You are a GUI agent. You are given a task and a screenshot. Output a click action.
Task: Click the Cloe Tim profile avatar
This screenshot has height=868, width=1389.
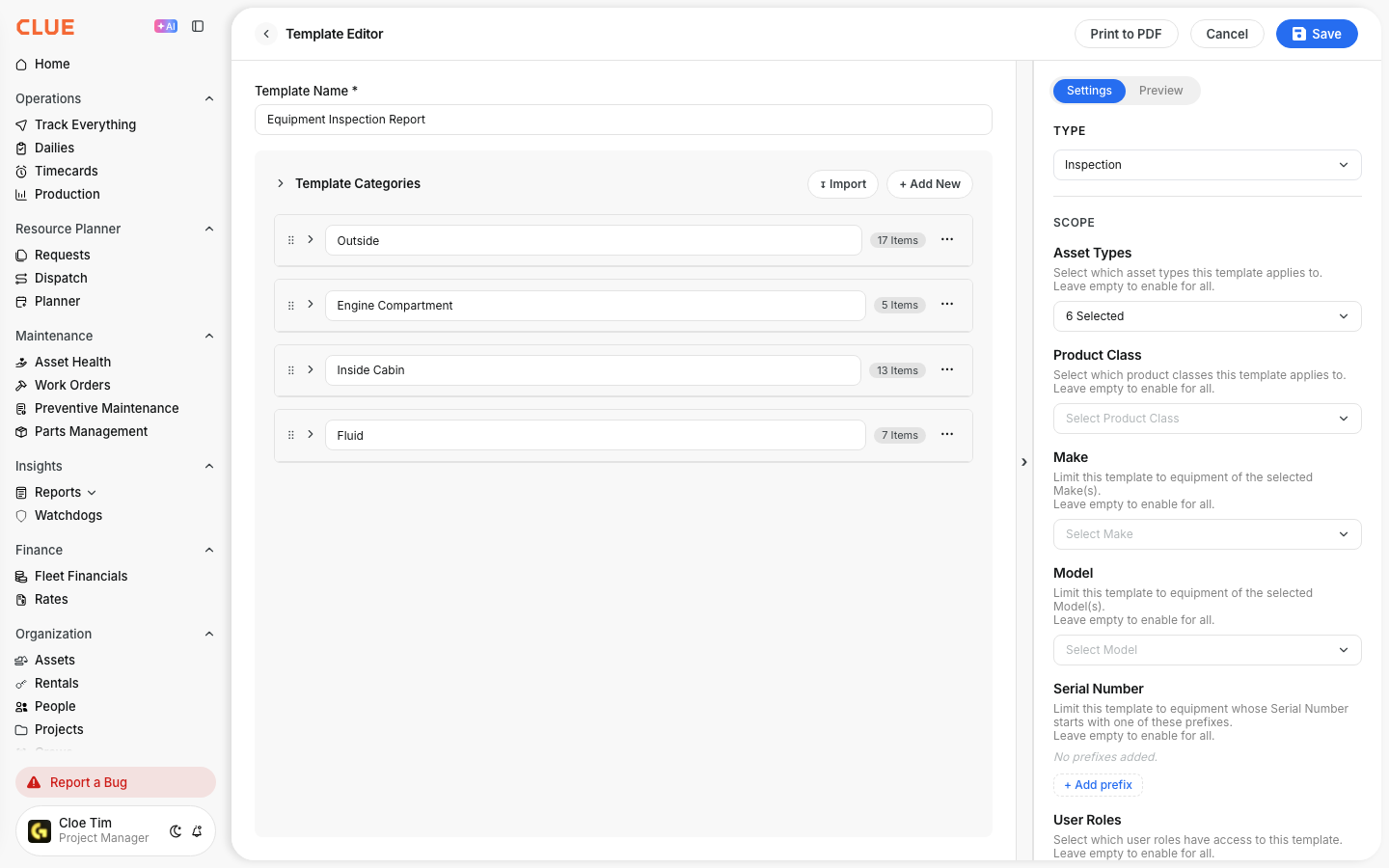[x=40, y=830]
